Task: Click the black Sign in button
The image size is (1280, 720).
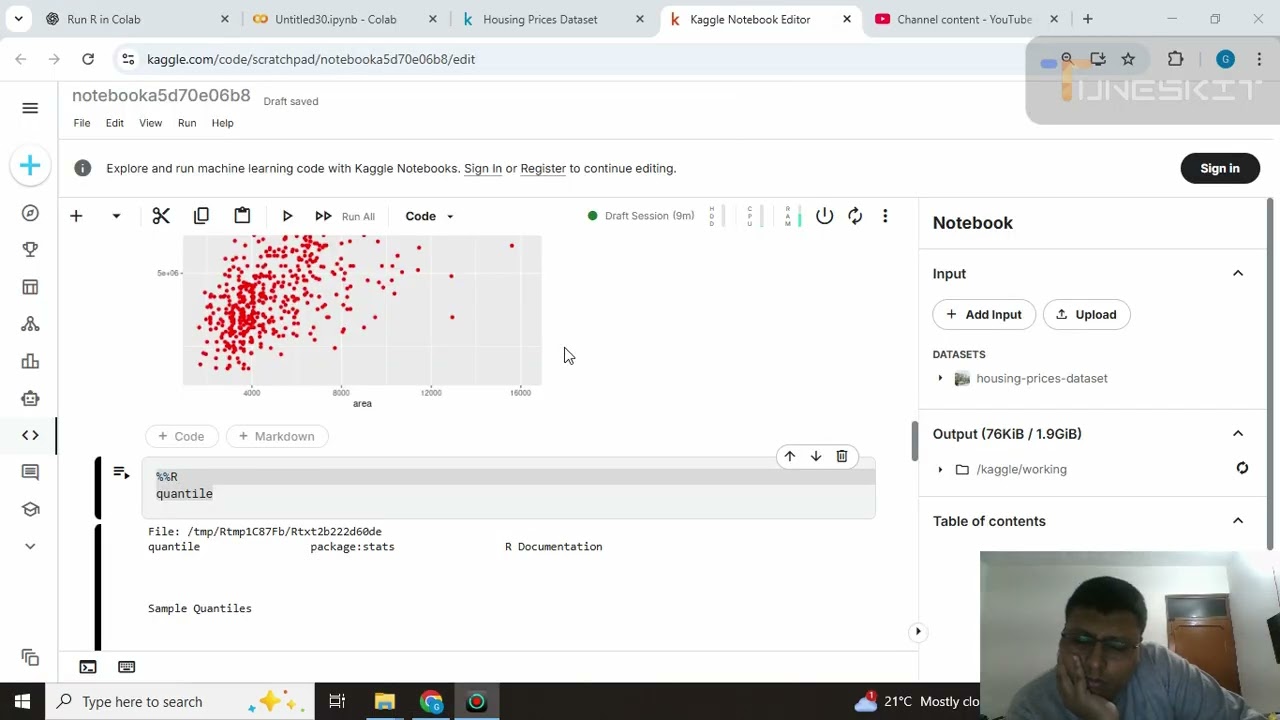Action: pyautogui.click(x=1220, y=168)
